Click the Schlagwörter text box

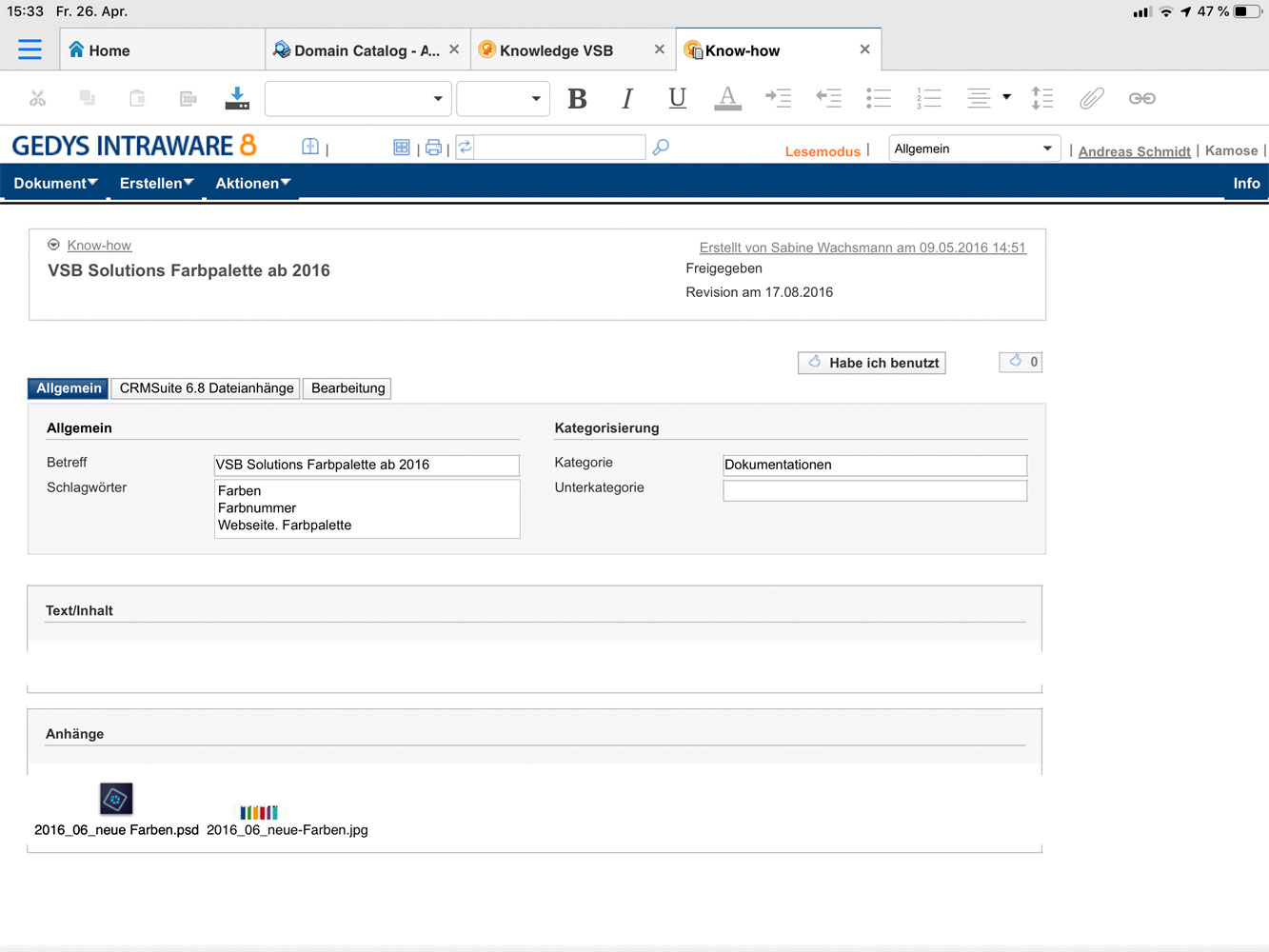[x=367, y=508]
